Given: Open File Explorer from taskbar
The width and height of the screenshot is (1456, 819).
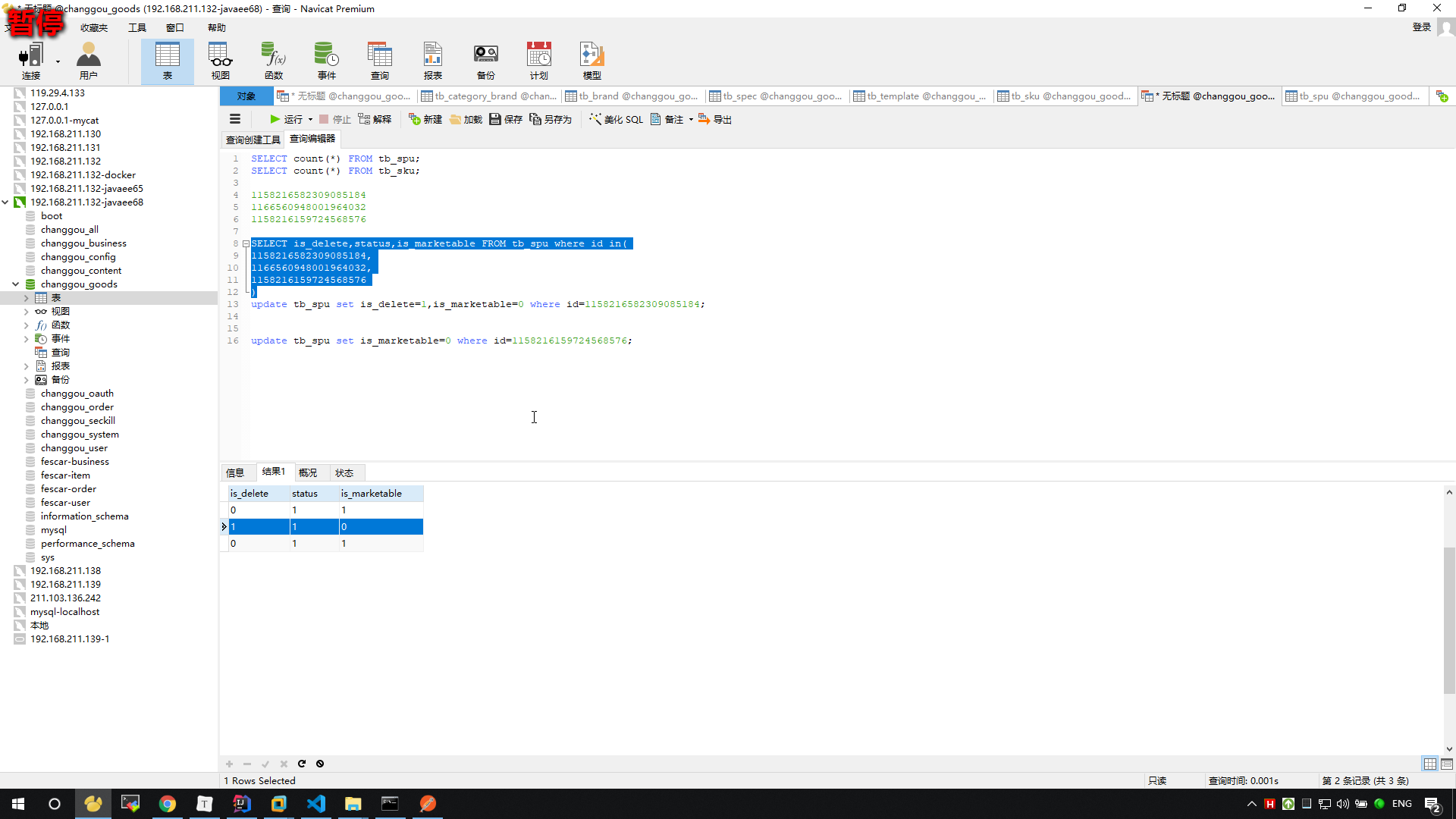Looking at the screenshot, I should (x=353, y=804).
